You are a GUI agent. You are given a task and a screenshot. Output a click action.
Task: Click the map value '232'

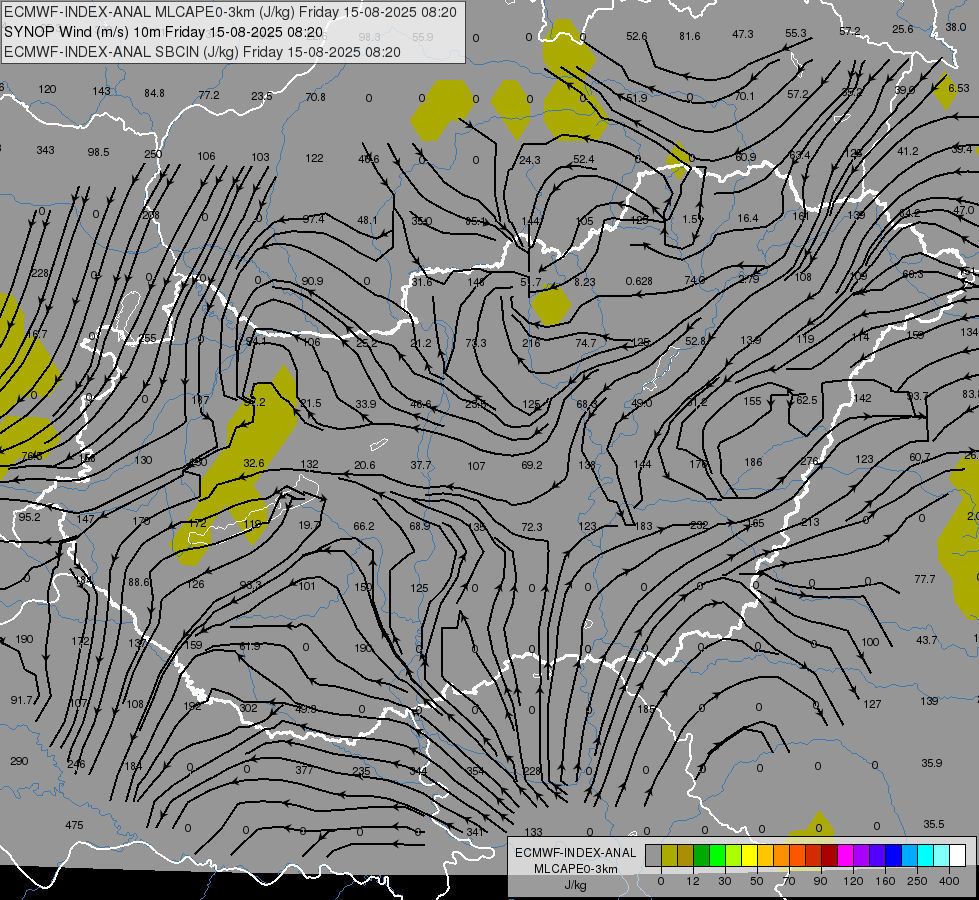[699, 525]
